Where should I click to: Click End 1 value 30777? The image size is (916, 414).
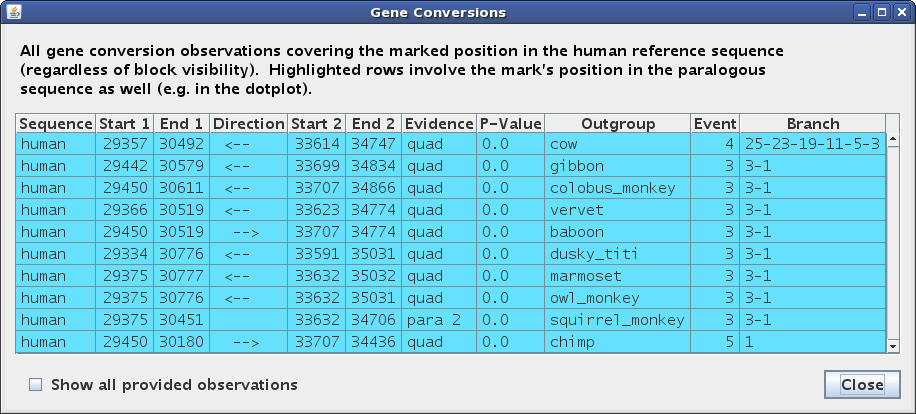[181, 276]
